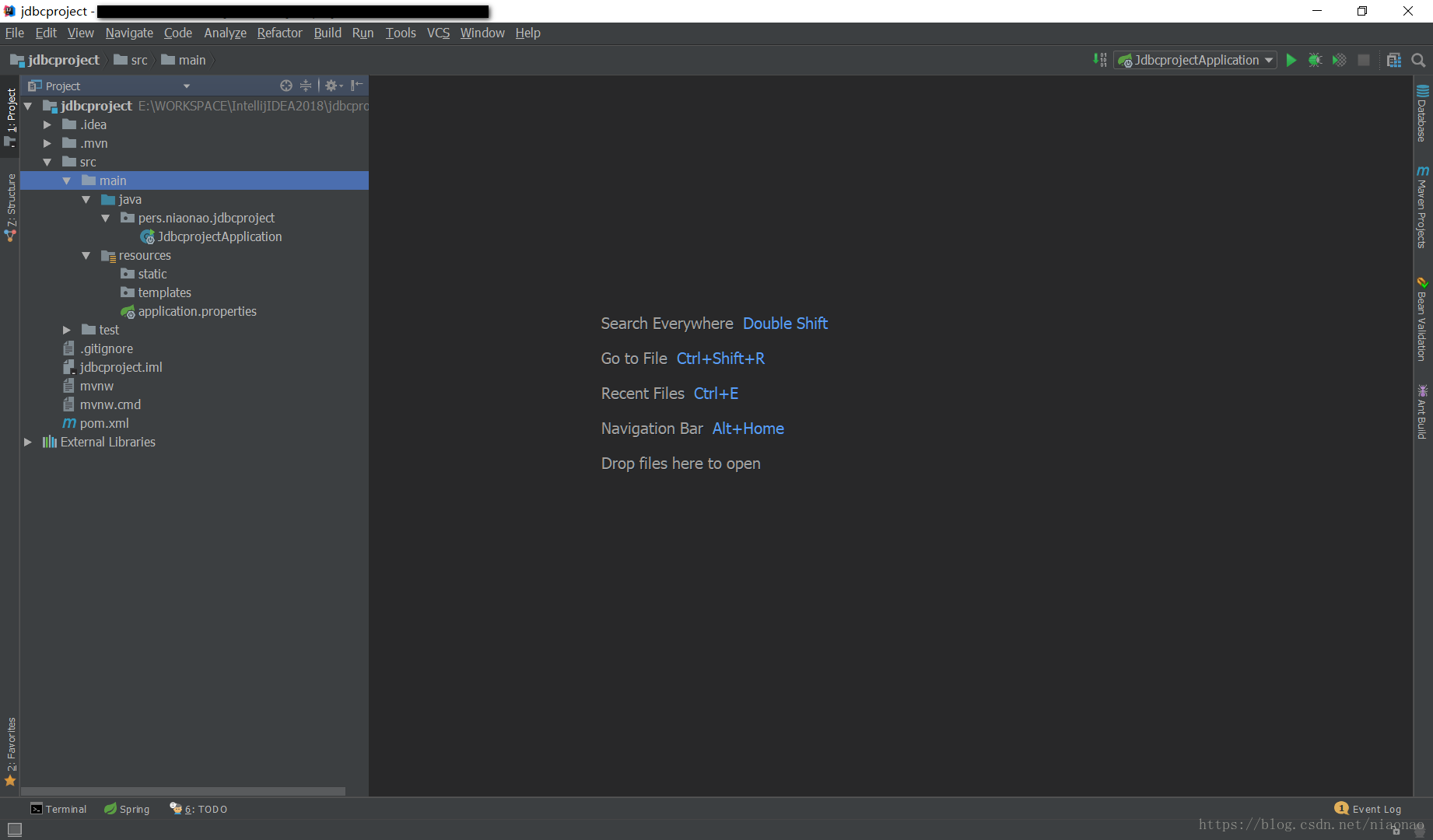Open the Navigate menu
1433x840 pixels.
click(129, 33)
